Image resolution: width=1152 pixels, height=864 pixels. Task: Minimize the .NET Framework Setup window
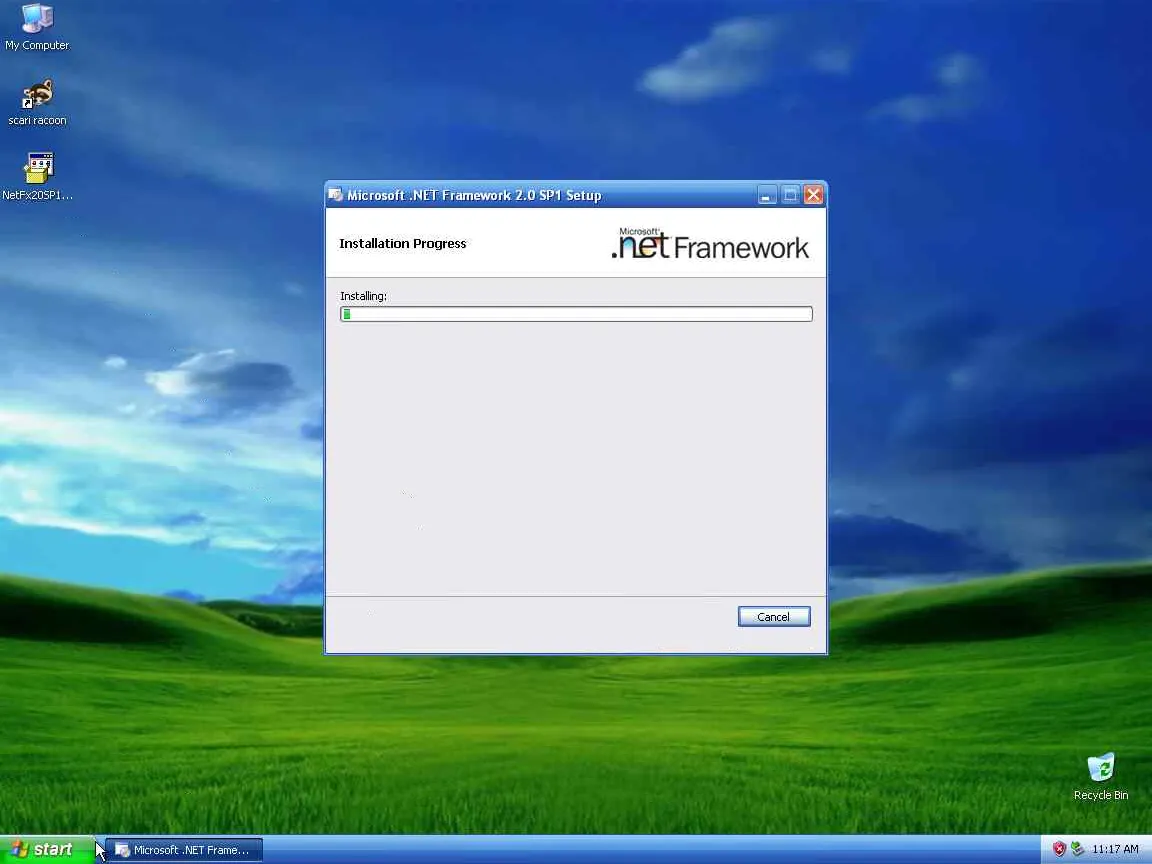[766, 195]
